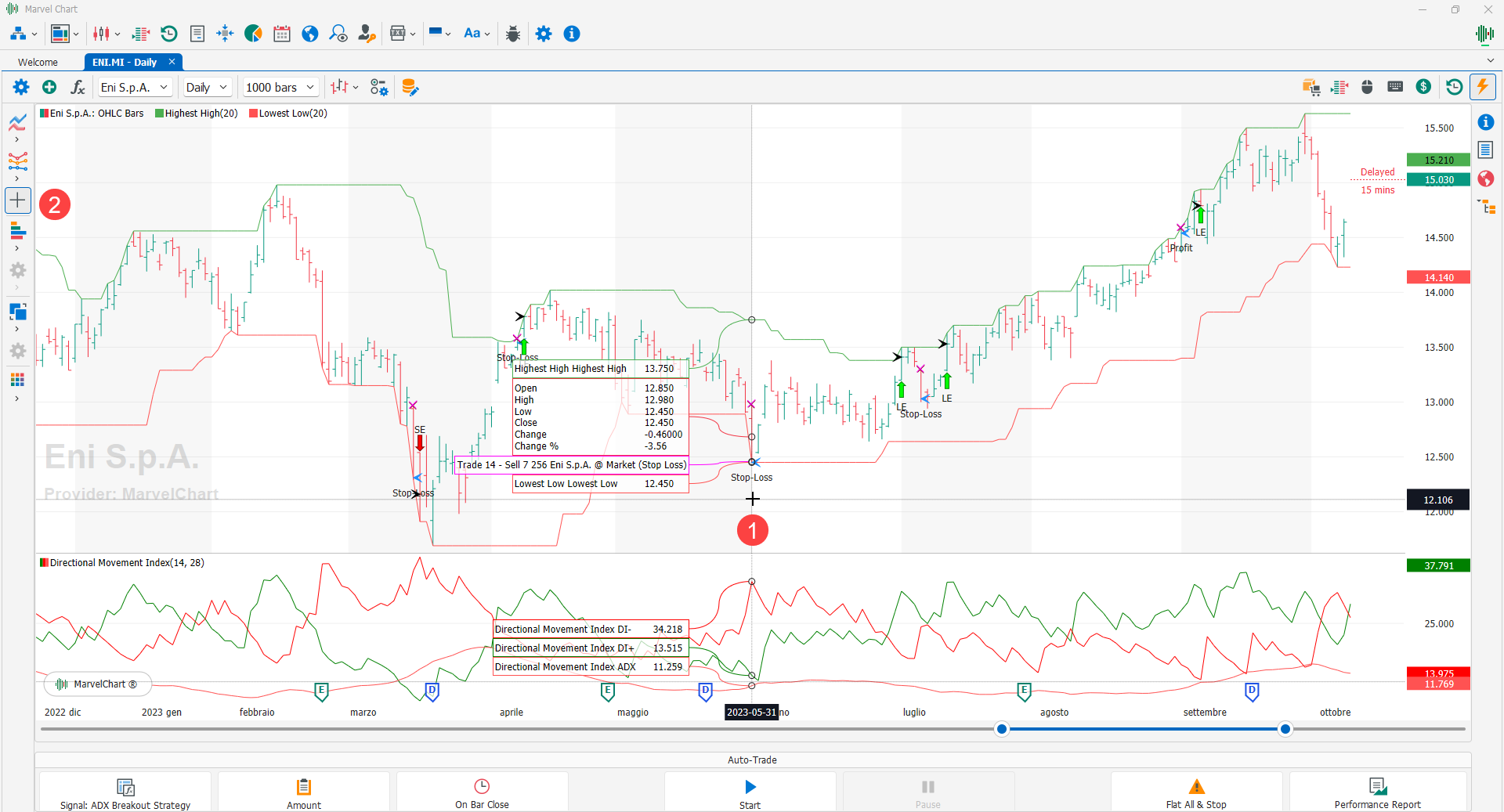Click the MarvelChart ® badge

tap(97, 684)
